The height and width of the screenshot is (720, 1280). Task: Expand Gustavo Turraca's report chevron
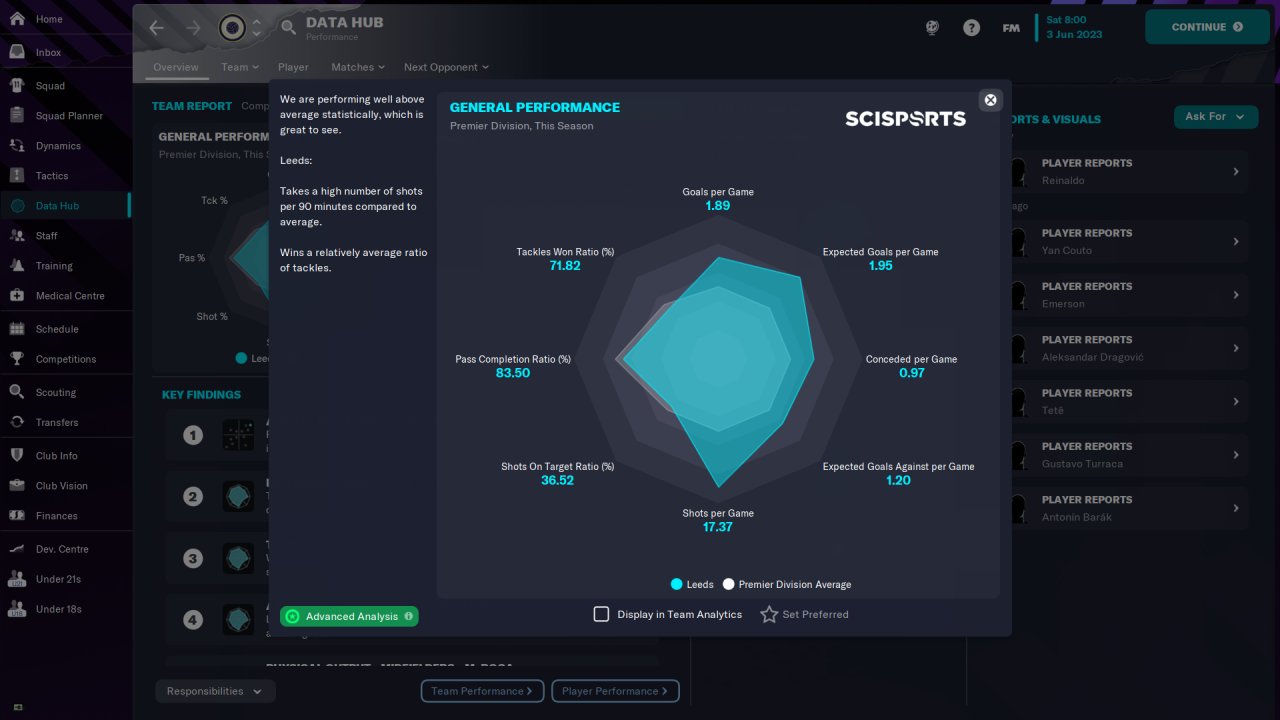coord(1236,455)
